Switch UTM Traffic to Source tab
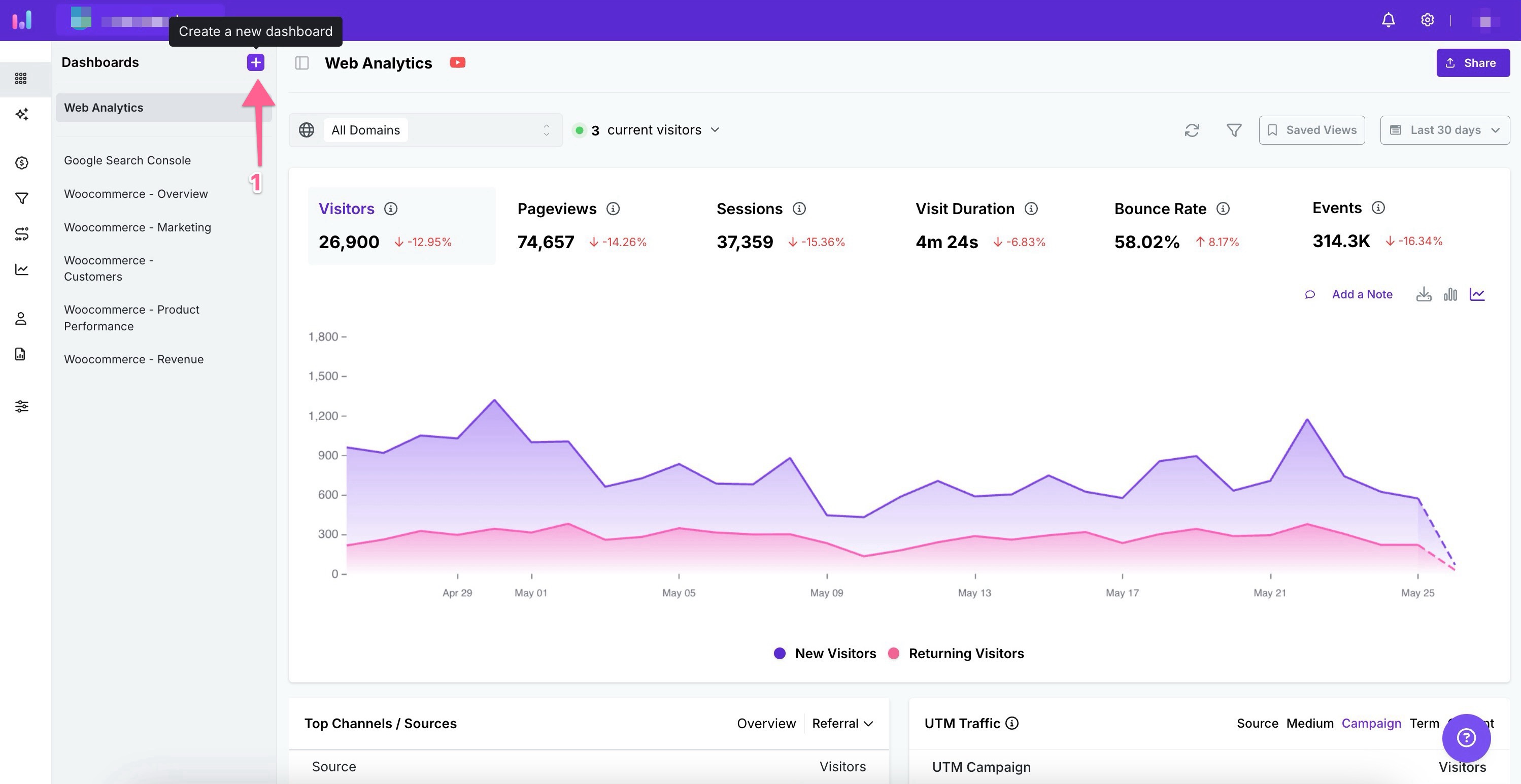This screenshot has height=784, width=1521. (1258, 723)
